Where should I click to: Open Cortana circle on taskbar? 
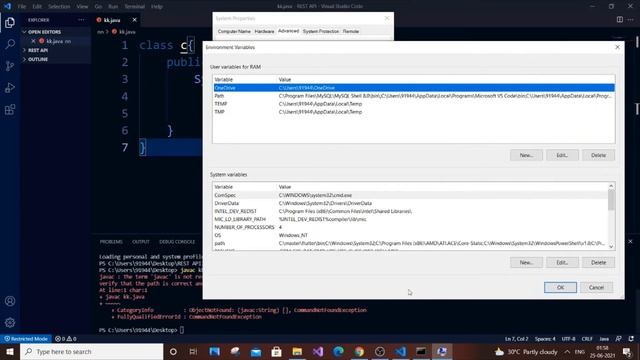[173, 351]
